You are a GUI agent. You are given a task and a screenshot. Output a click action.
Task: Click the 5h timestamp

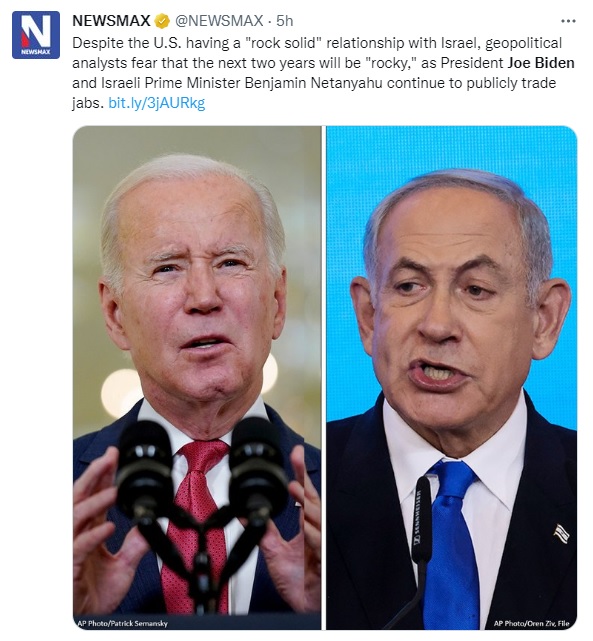pos(284,21)
